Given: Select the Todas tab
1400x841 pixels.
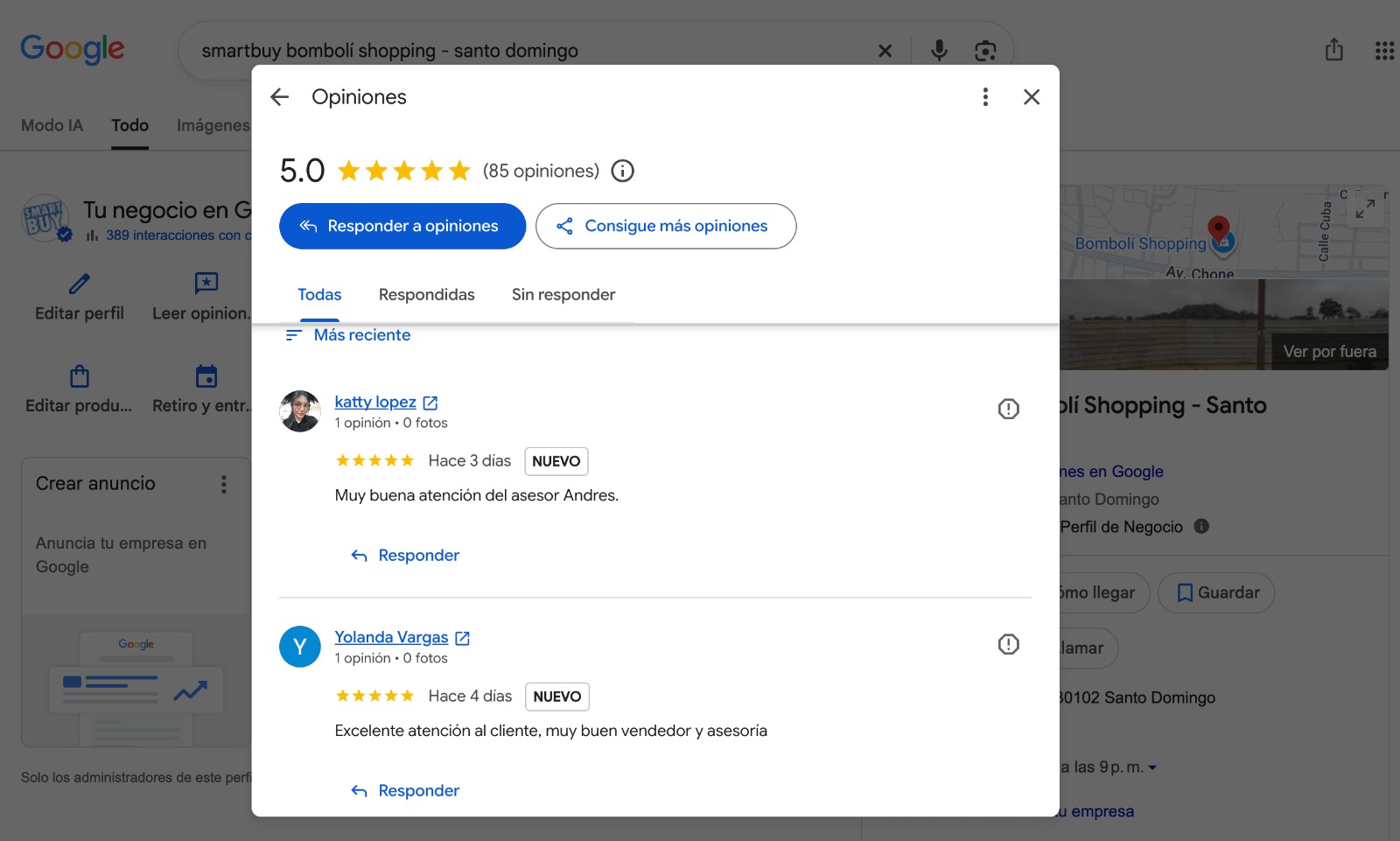Looking at the screenshot, I should point(319,295).
